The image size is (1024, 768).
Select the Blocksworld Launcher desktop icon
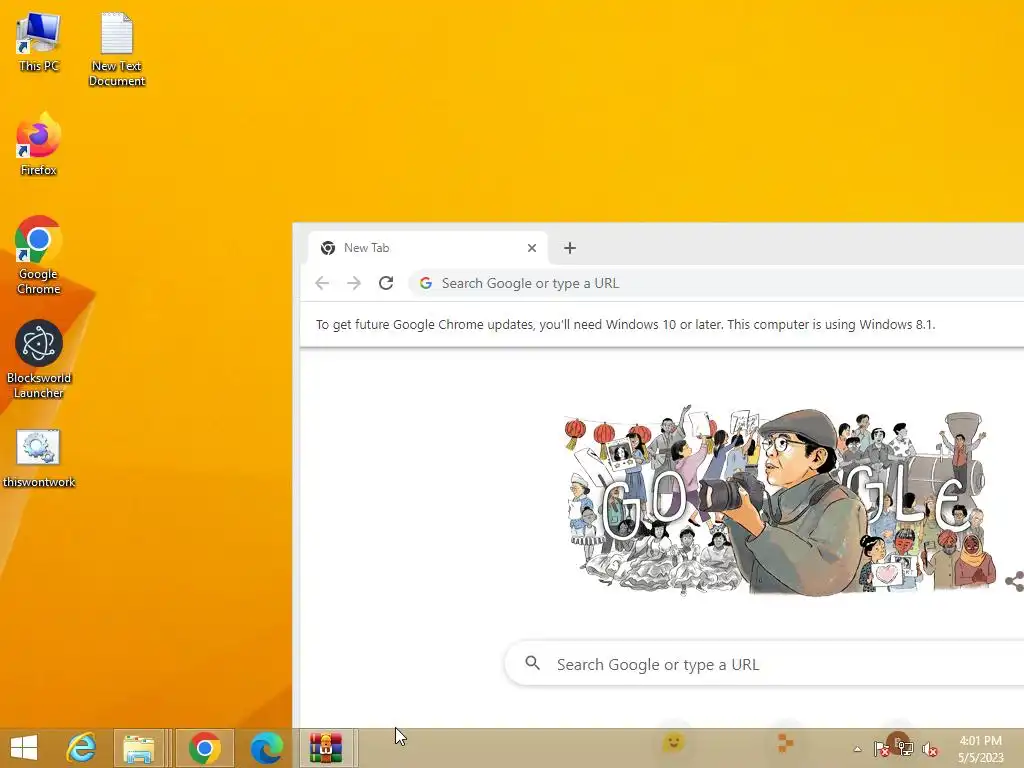tap(39, 359)
